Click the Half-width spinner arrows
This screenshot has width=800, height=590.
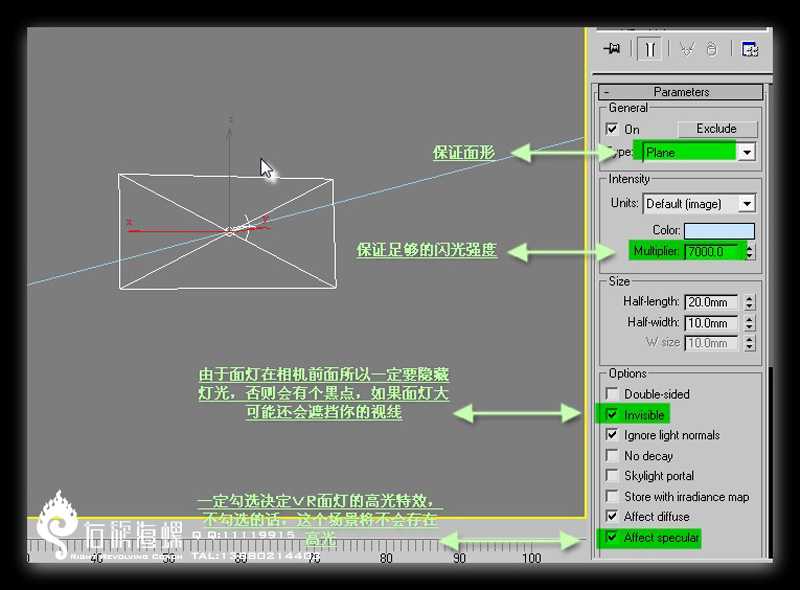749,323
